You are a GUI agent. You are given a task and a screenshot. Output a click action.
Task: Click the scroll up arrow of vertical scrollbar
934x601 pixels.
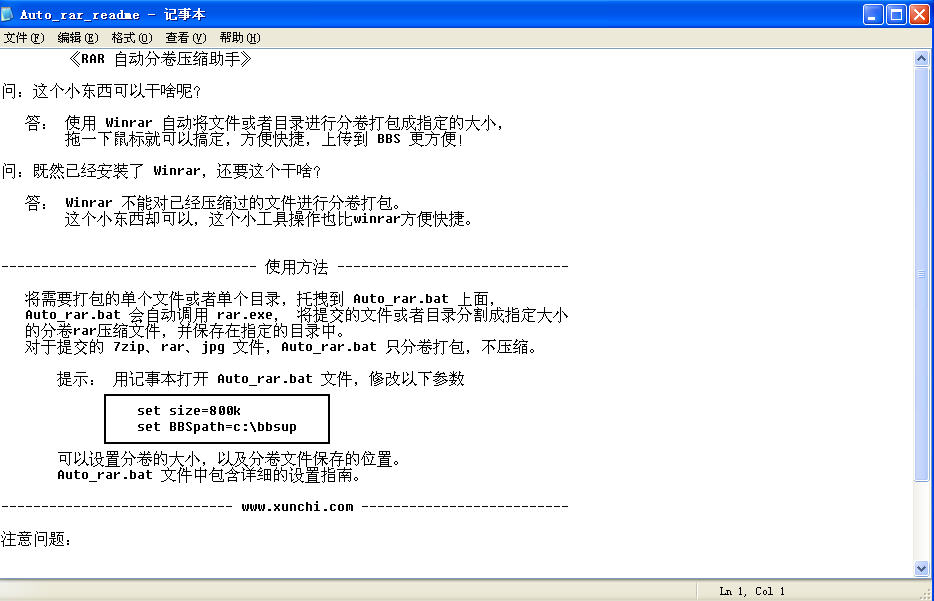pyautogui.click(x=922, y=58)
